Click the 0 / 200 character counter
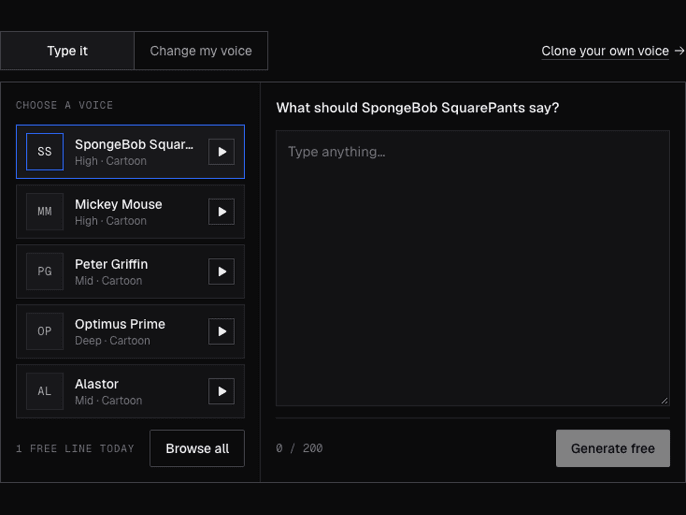Viewport: 686px width, 515px height. [x=299, y=448]
